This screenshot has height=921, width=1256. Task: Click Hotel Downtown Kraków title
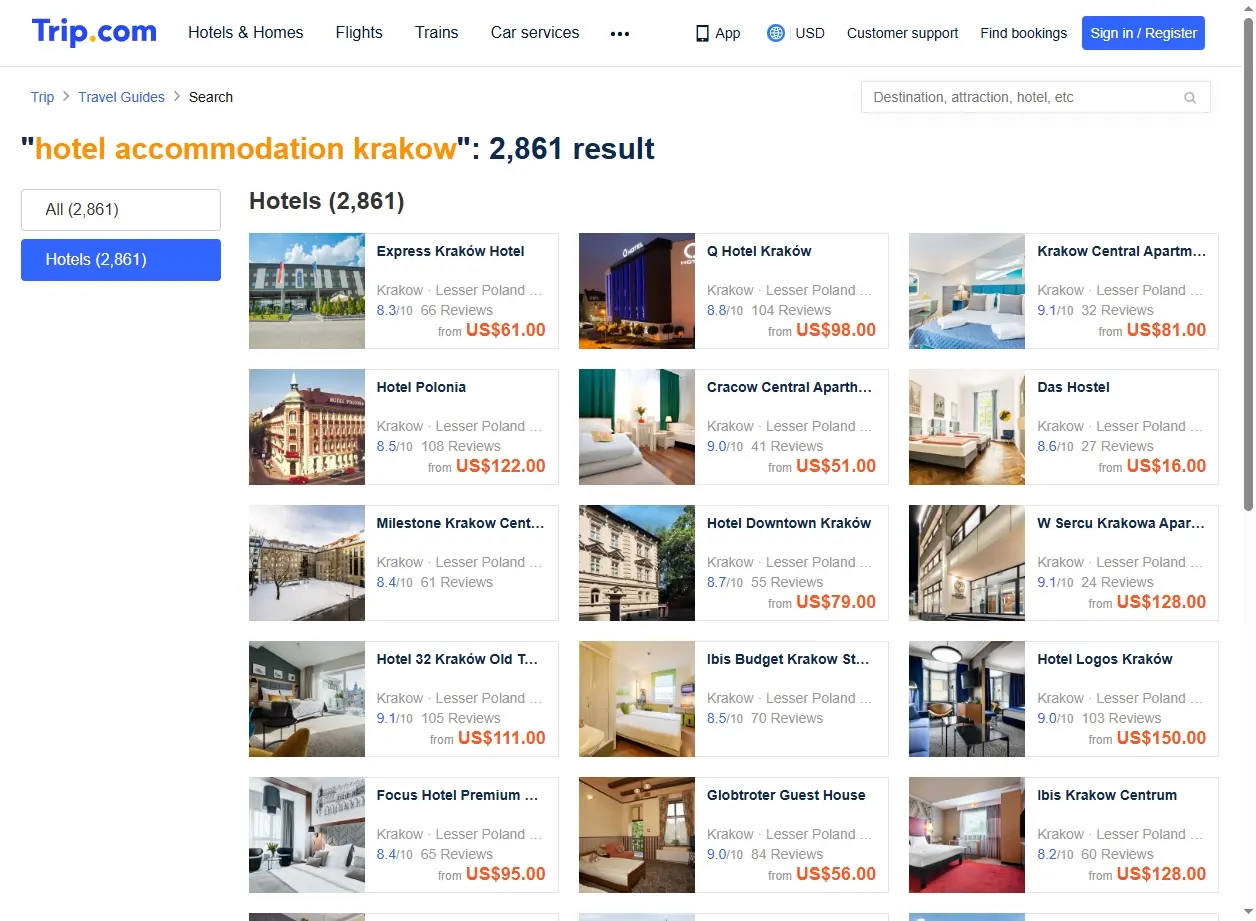(x=789, y=523)
